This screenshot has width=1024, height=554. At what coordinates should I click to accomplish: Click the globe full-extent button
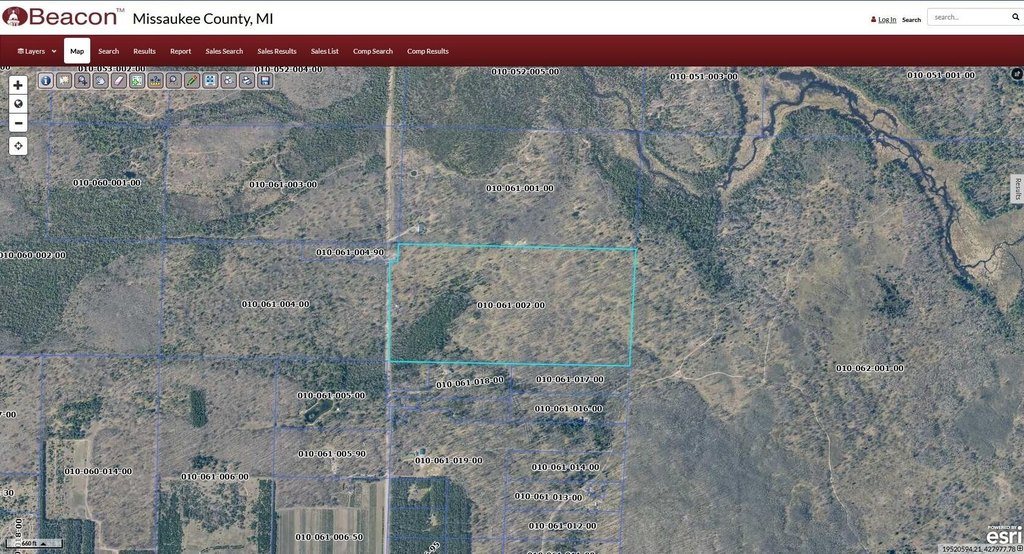pos(18,104)
